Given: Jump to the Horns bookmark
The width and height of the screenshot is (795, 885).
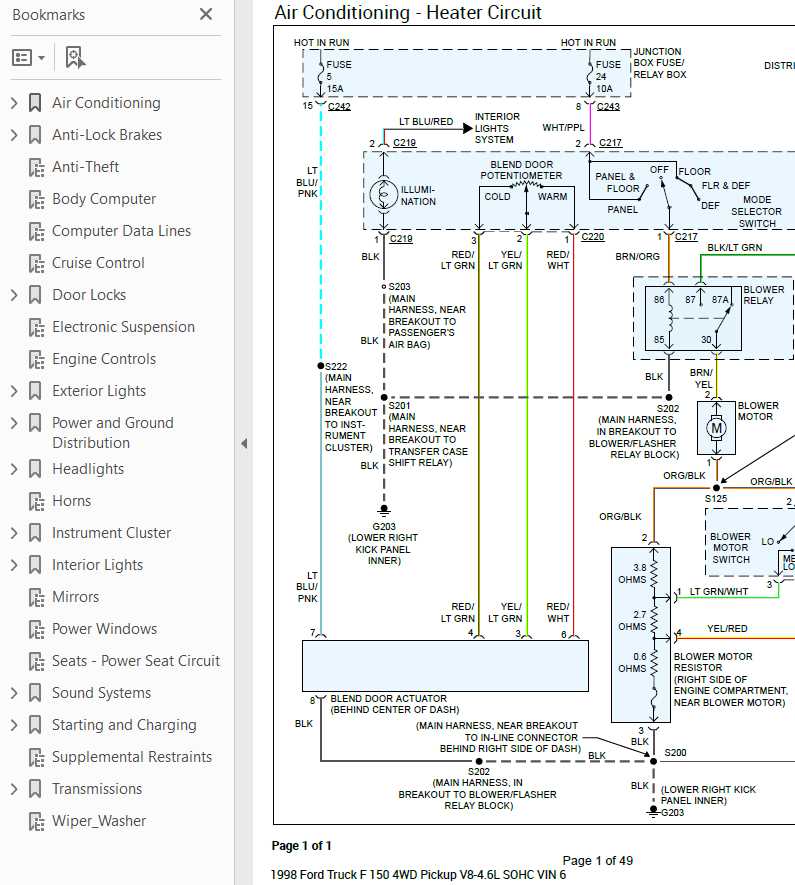Looking at the screenshot, I should [71, 501].
